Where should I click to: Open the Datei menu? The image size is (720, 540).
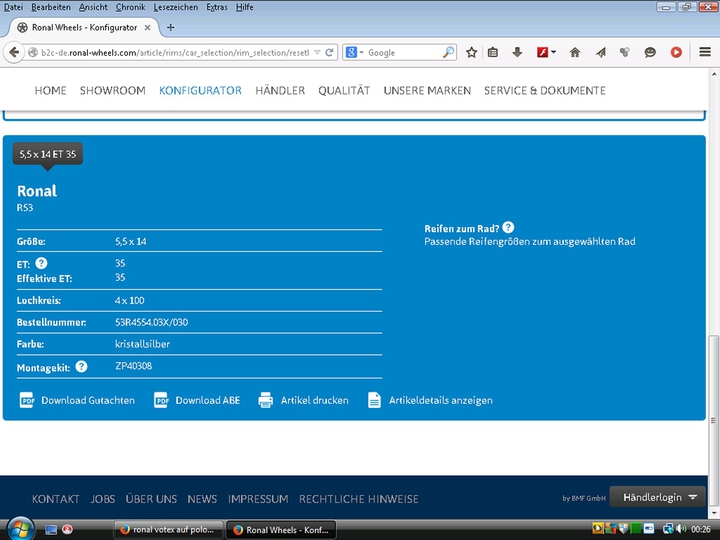pos(13,7)
